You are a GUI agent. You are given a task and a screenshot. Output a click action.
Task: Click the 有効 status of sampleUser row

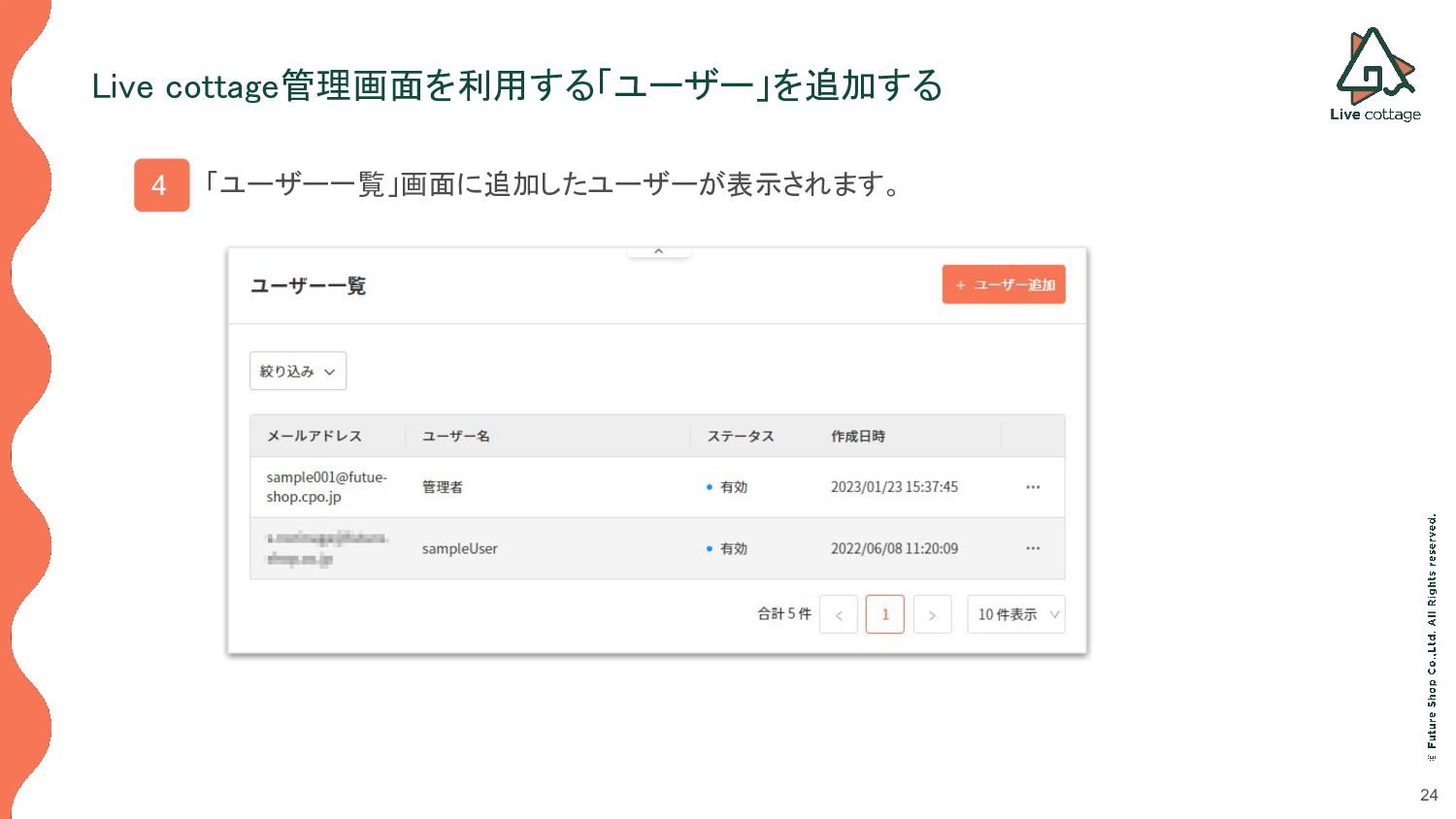point(733,548)
